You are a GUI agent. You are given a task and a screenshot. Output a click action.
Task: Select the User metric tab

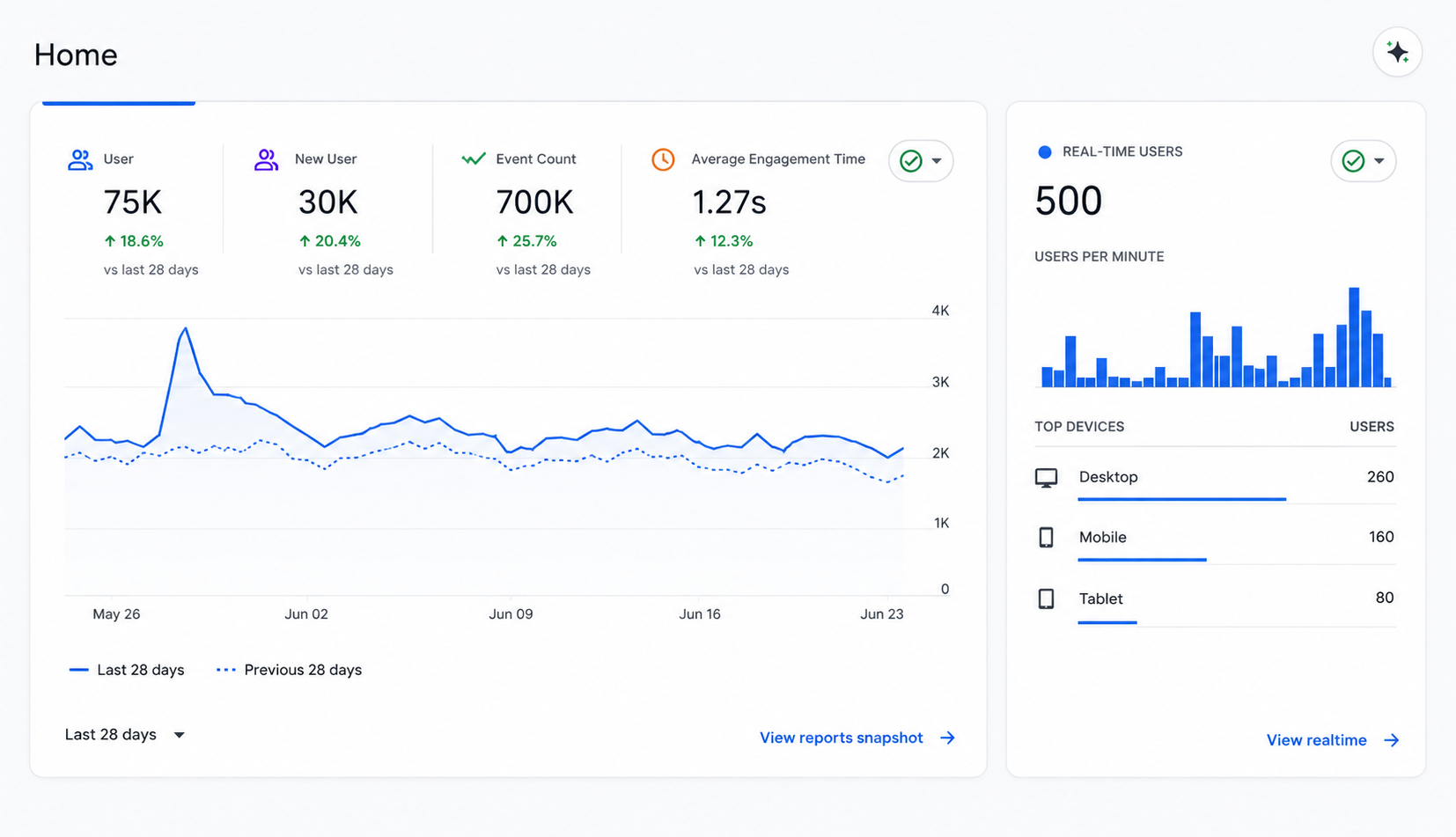(132, 213)
